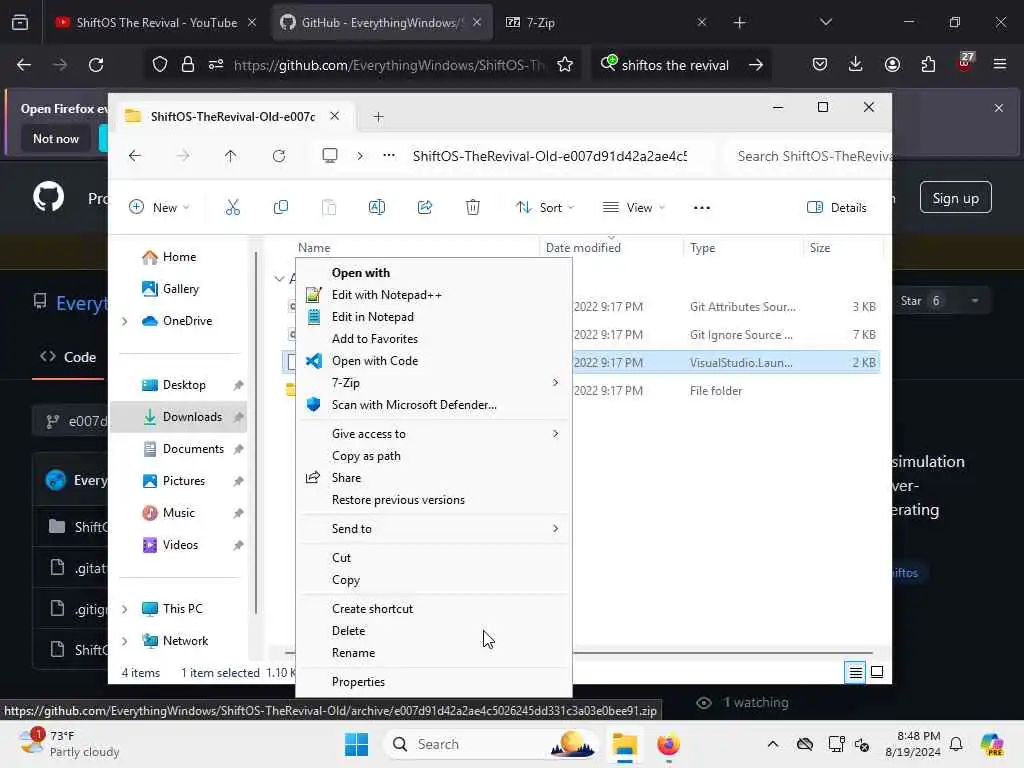Choose Open with Code in context menu
The height and width of the screenshot is (768, 1024).
[434, 361]
